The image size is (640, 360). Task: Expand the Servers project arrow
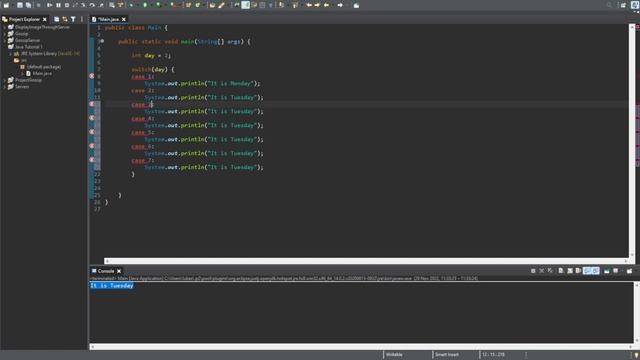[x=4, y=87]
